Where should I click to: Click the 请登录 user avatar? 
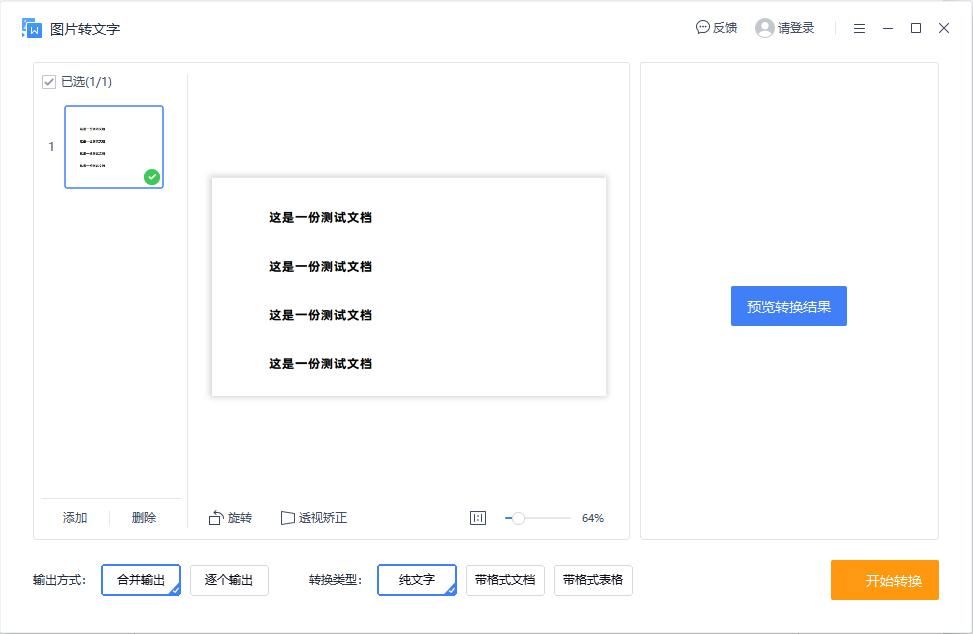pyautogui.click(x=764, y=28)
